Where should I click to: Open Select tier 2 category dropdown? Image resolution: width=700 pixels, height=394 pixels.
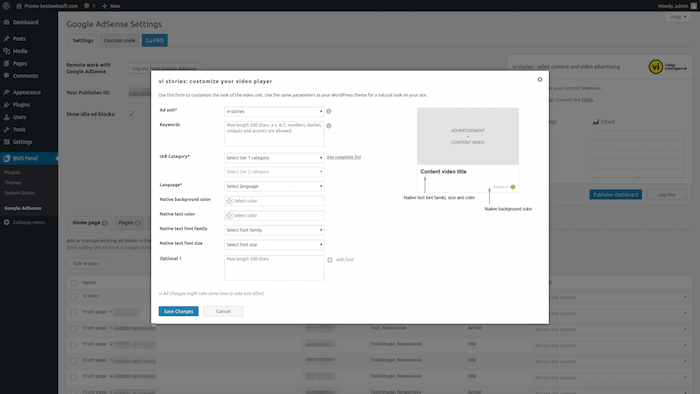(274, 172)
